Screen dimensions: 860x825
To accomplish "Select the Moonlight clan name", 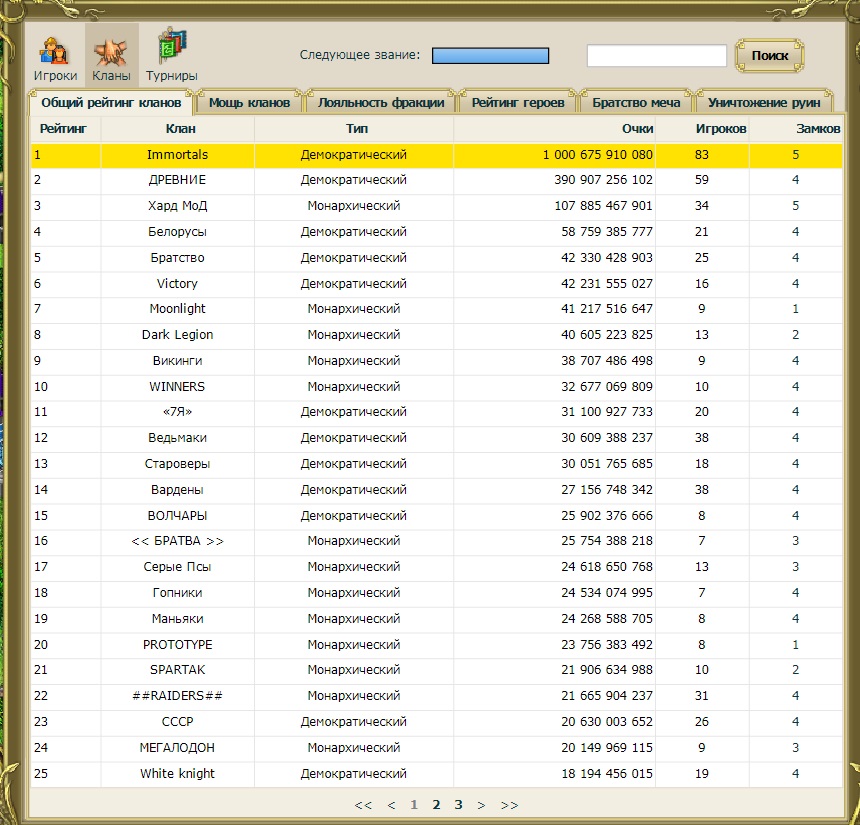I will (177, 308).
